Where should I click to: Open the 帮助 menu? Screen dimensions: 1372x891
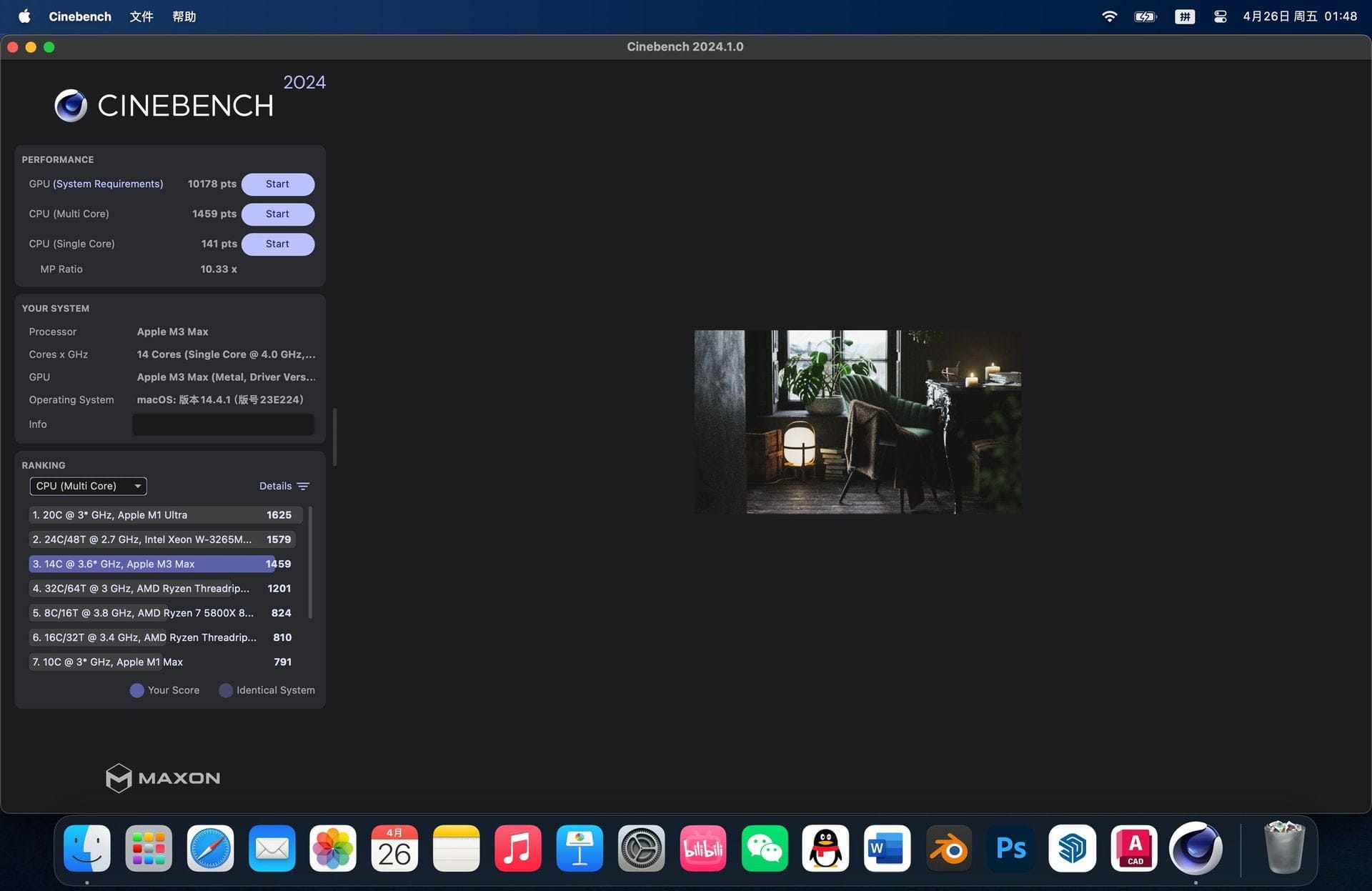pyautogui.click(x=184, y=16)
